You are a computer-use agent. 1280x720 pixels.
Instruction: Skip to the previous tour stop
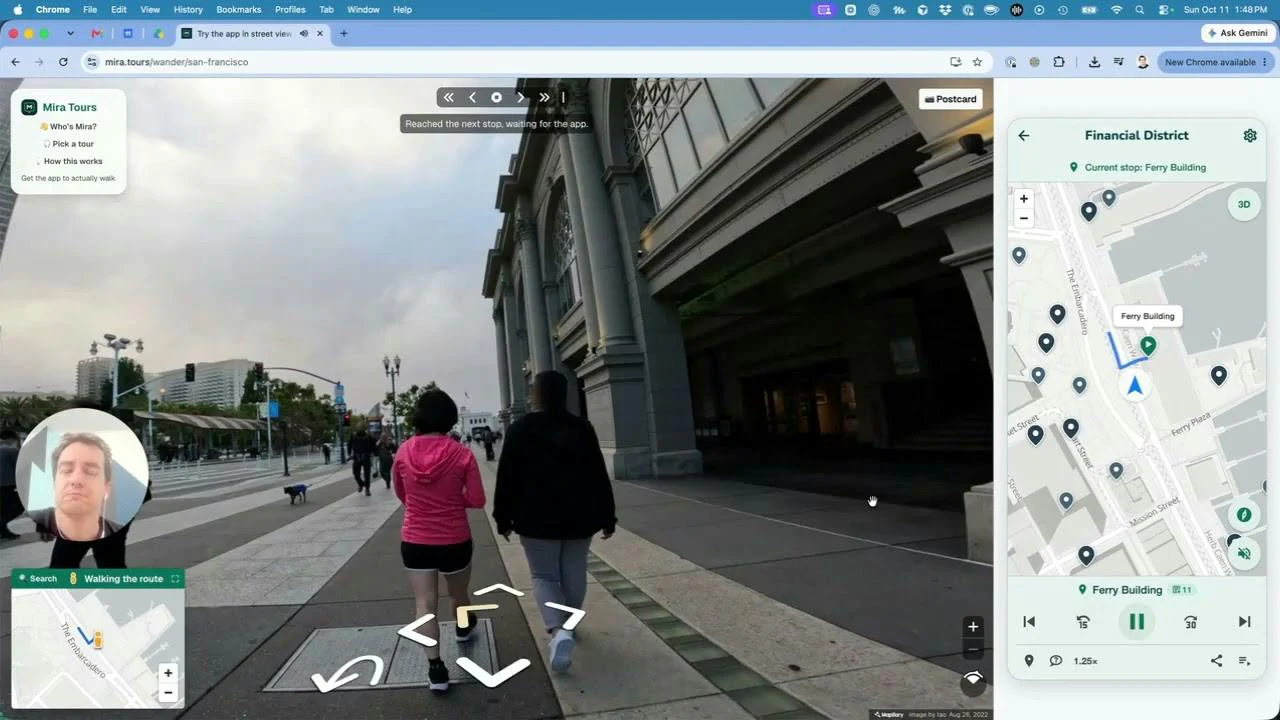pos(1029,622)
